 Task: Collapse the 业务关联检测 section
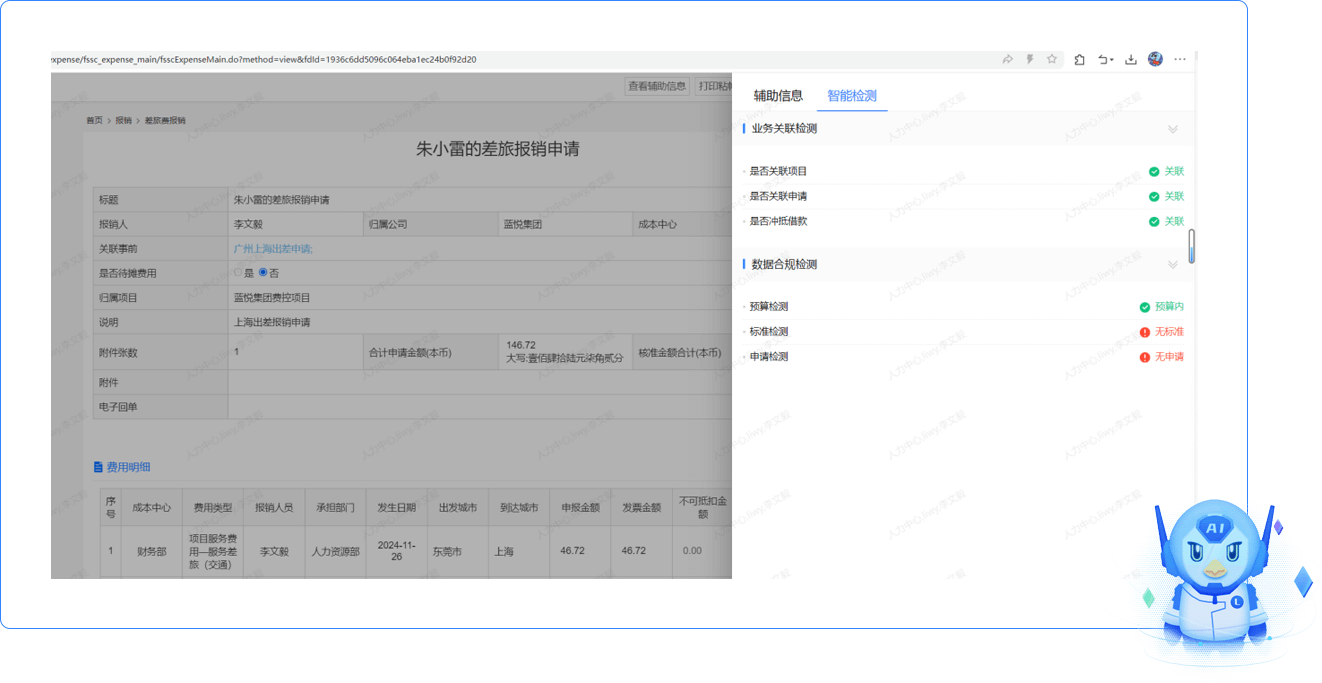(1173, 129)
